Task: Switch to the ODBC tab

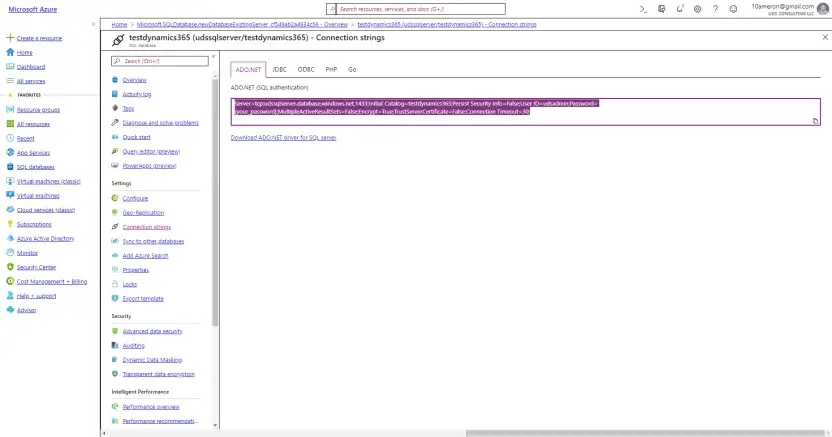Action: [306, 69]
